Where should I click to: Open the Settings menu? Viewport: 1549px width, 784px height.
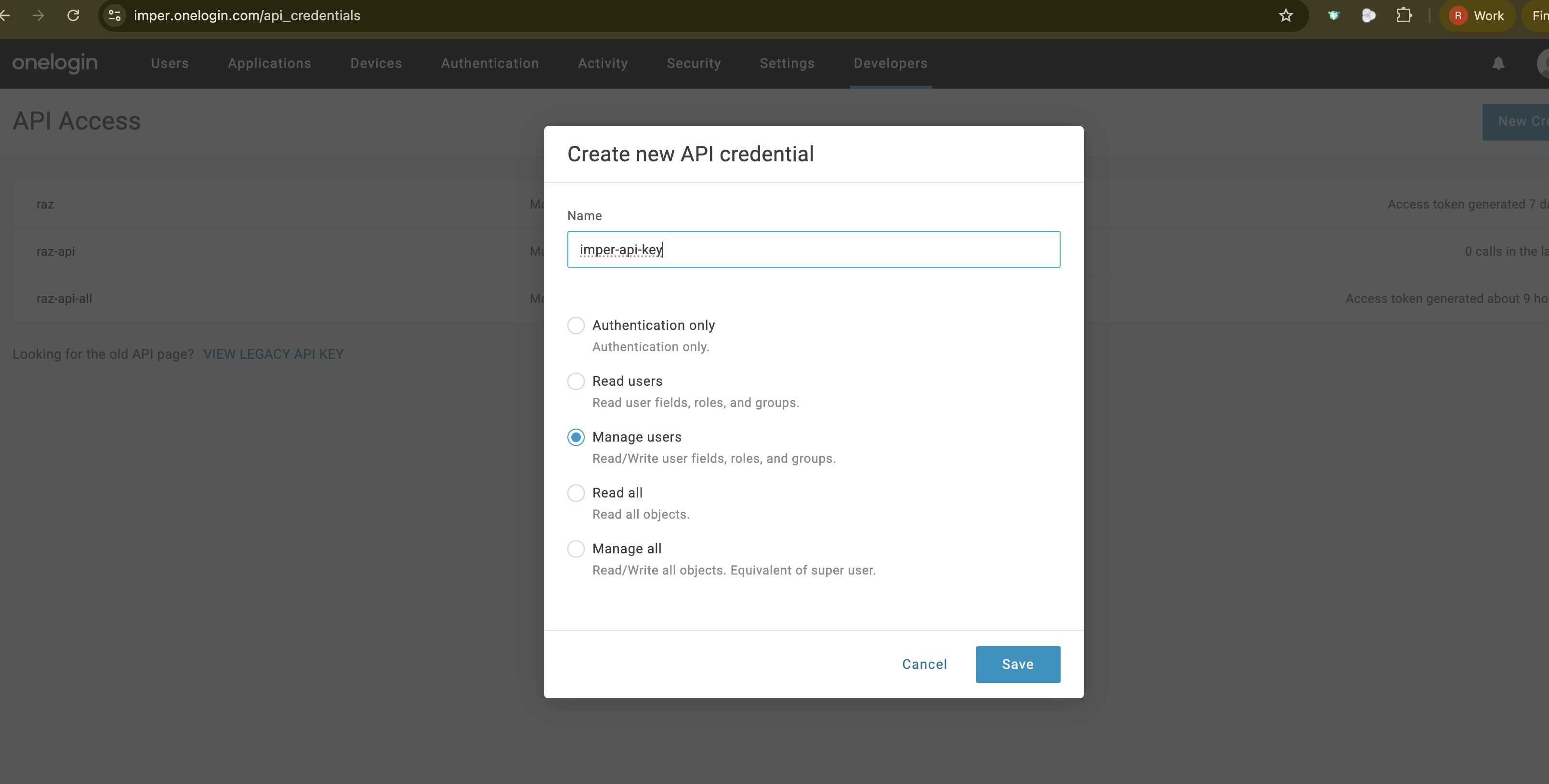click(787, 63)
